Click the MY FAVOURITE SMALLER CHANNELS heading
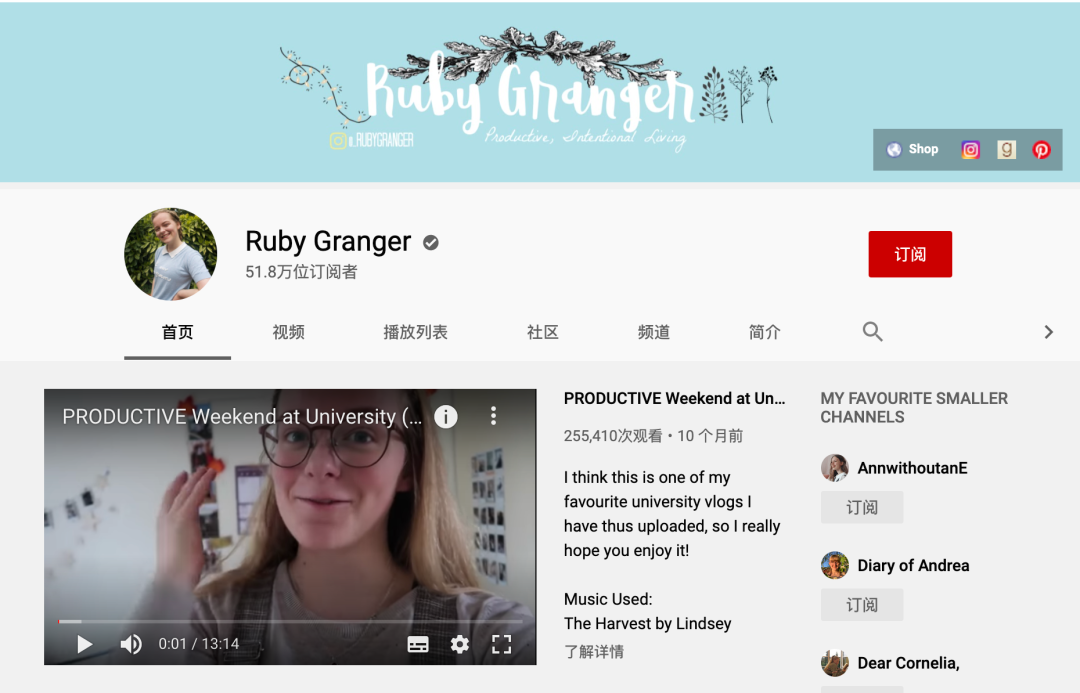This screenshot has height=693, width=1080. [x=914, y=408]
